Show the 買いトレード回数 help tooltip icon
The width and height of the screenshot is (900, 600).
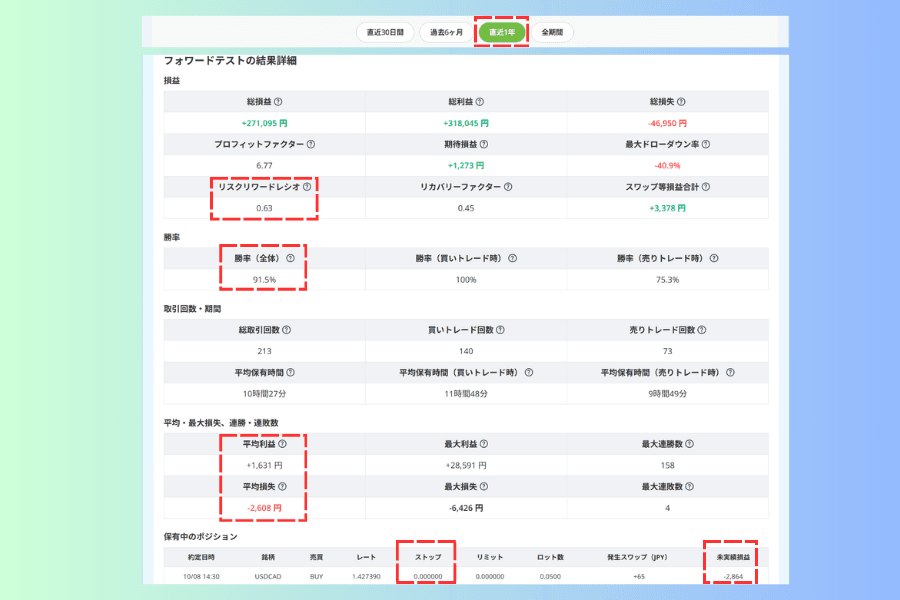[x=501, y=330]
